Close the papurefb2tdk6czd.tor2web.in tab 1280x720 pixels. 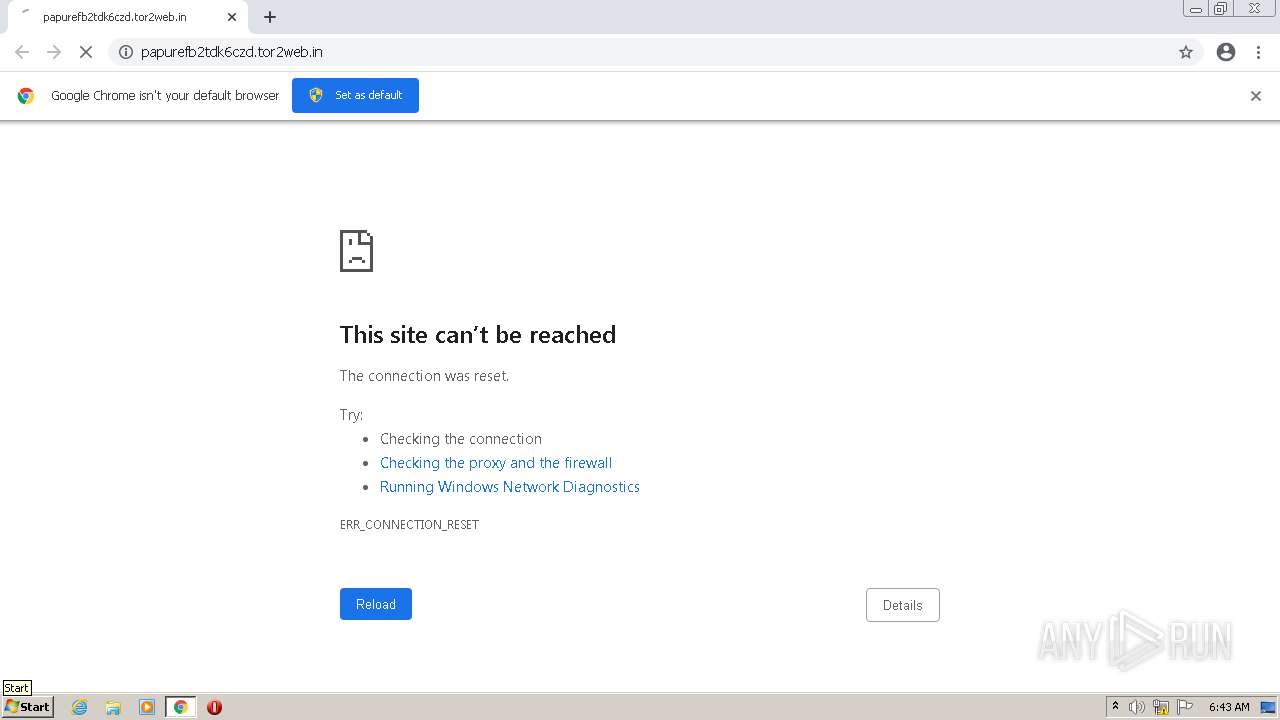coord(232,17)
